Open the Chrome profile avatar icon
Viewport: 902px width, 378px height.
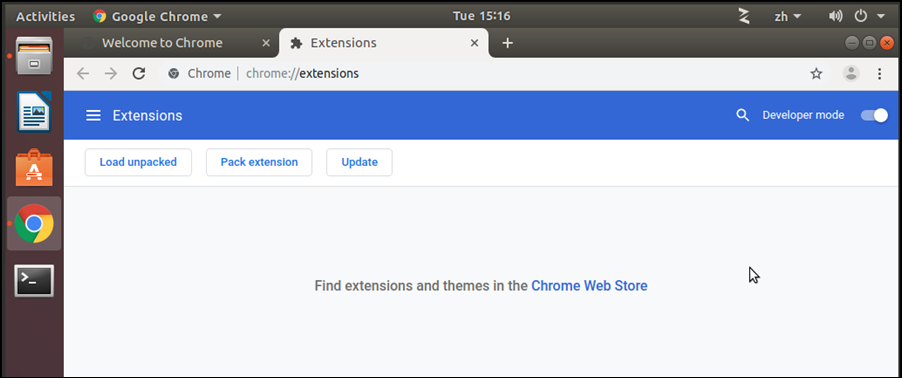tap(851, 74)
